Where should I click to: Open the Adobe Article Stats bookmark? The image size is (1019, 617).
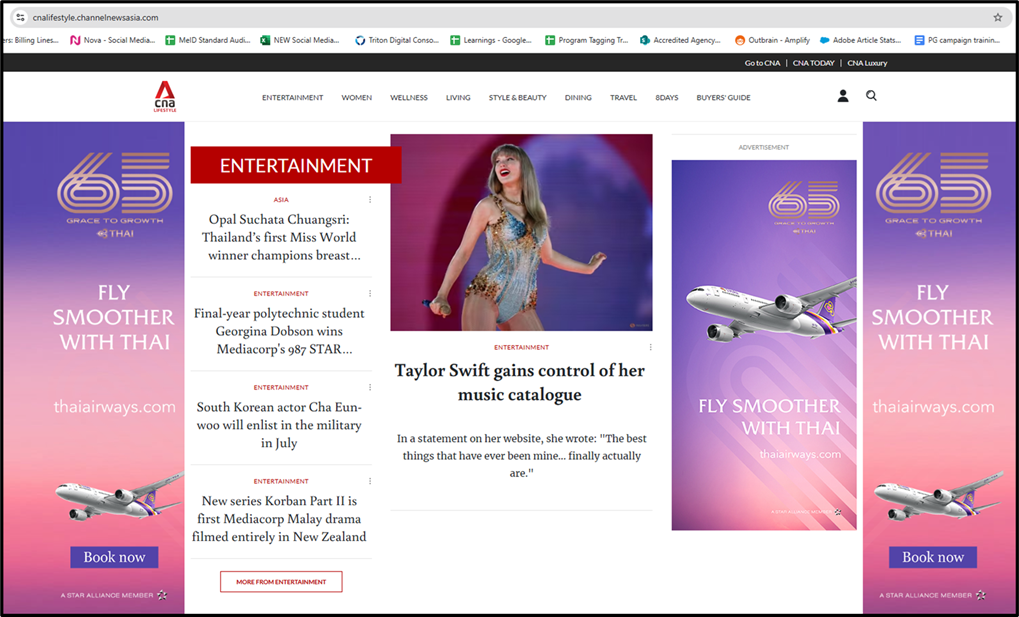(x=861, y=40)
